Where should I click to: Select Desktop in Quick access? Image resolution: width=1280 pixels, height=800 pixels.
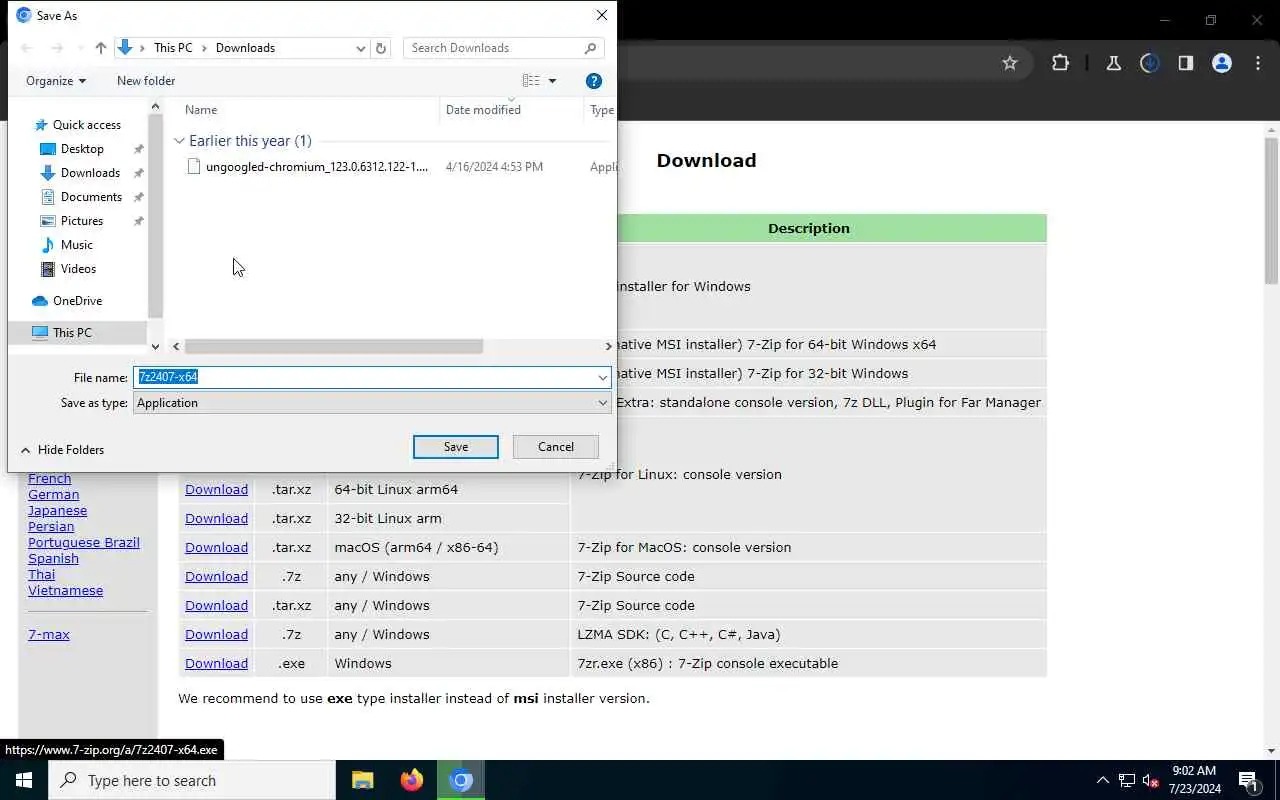[82, 149]
